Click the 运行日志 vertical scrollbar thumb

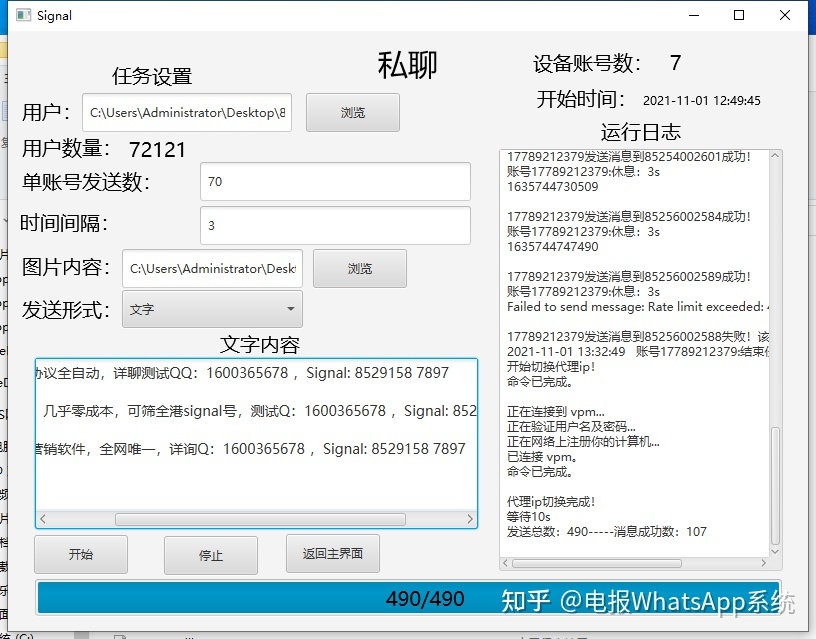(775, 486)
